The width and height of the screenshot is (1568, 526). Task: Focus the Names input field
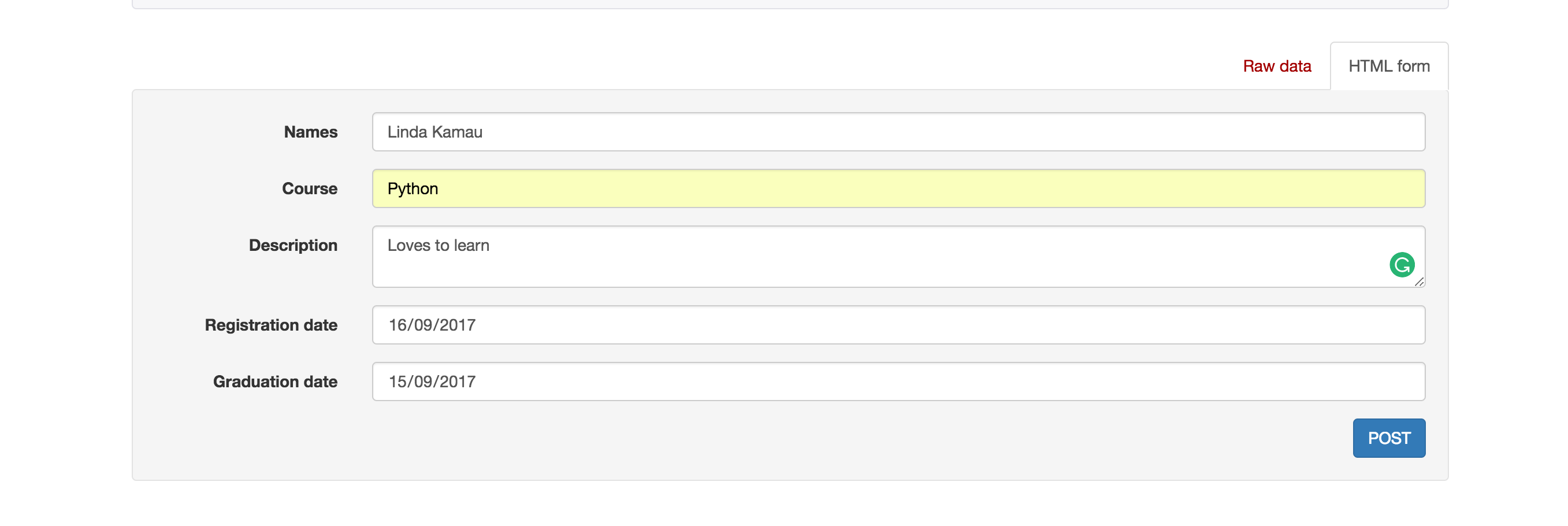click(898, 132)
